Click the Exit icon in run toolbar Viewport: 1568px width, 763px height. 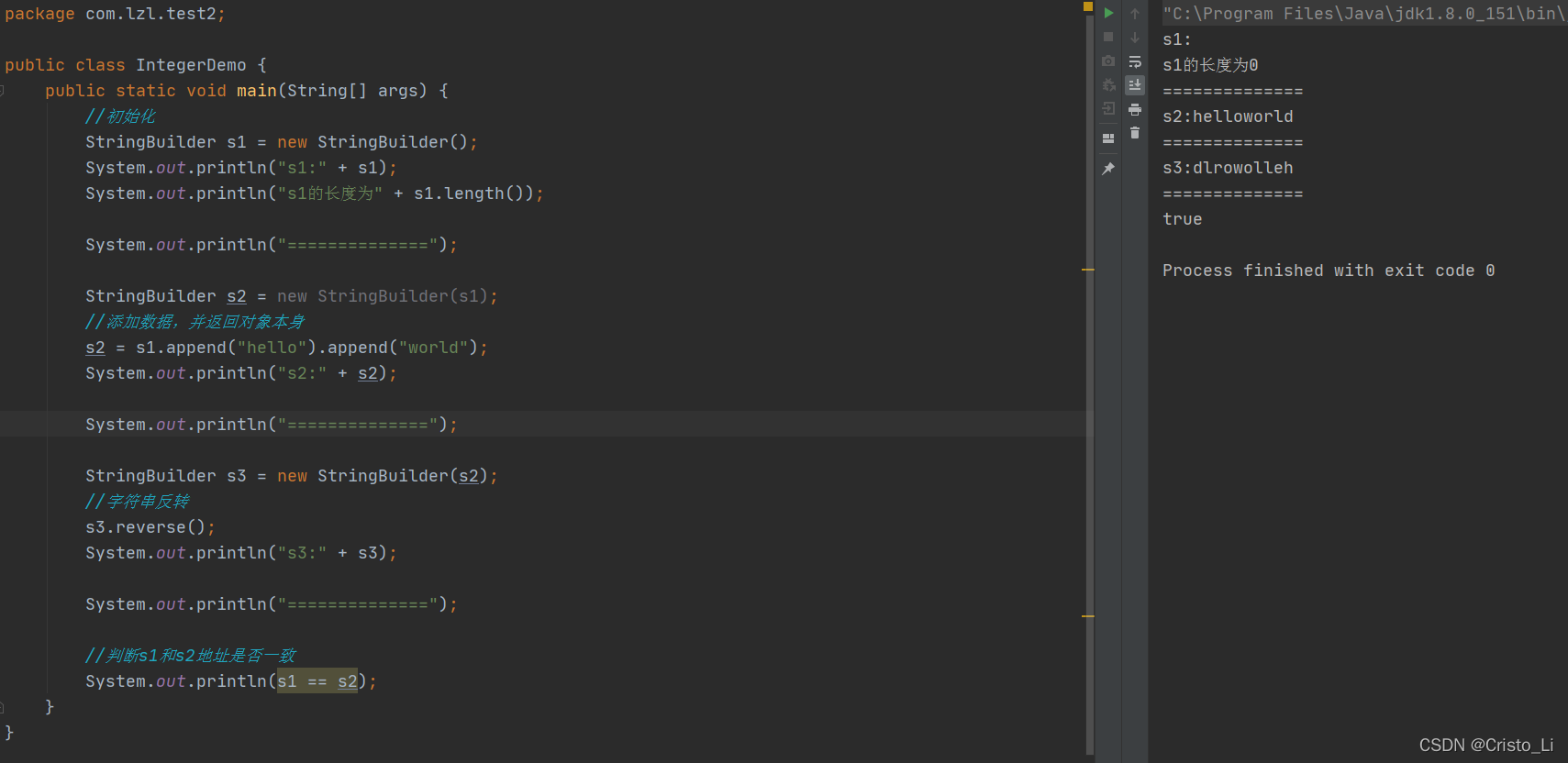point(1108,108)
